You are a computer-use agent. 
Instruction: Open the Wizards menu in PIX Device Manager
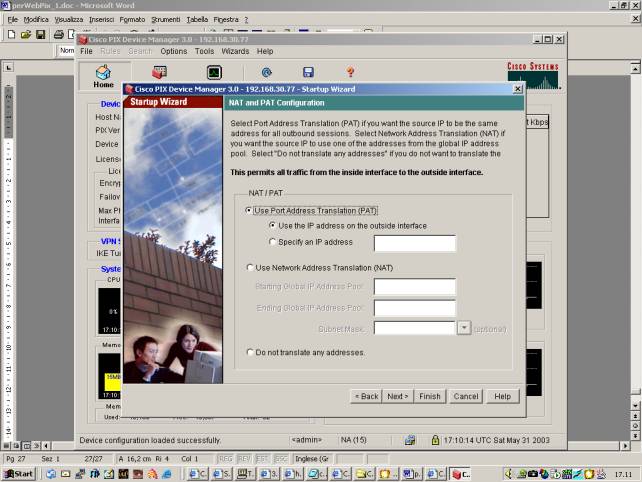(x=235, y=51)
